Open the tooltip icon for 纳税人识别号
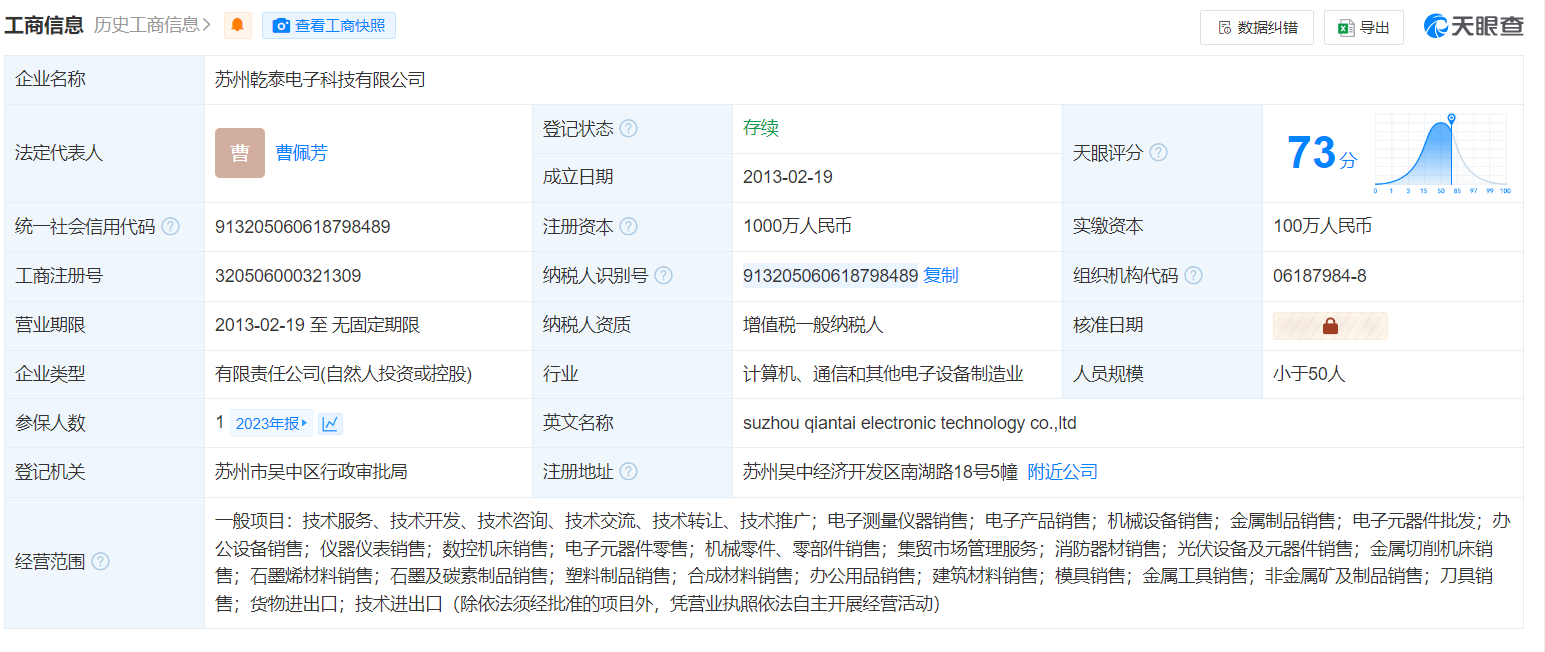Image resolution: width=1545 pixels, height=652 pixels. point(663,276)
